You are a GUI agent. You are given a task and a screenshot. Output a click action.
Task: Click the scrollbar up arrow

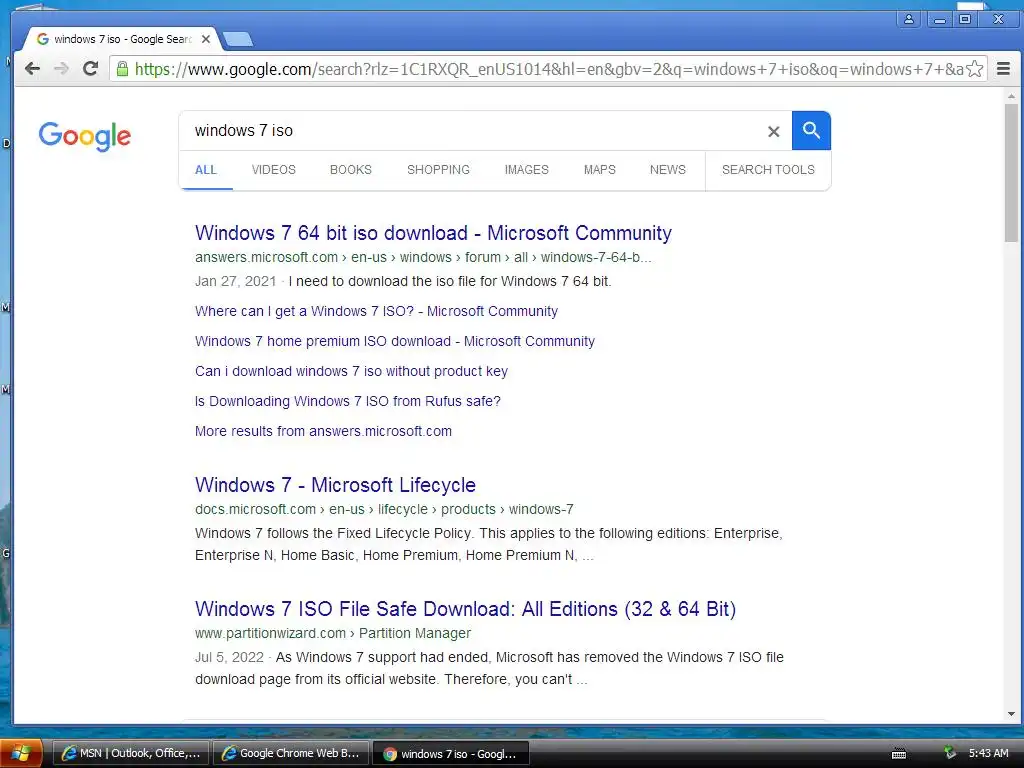point(1011,96)
